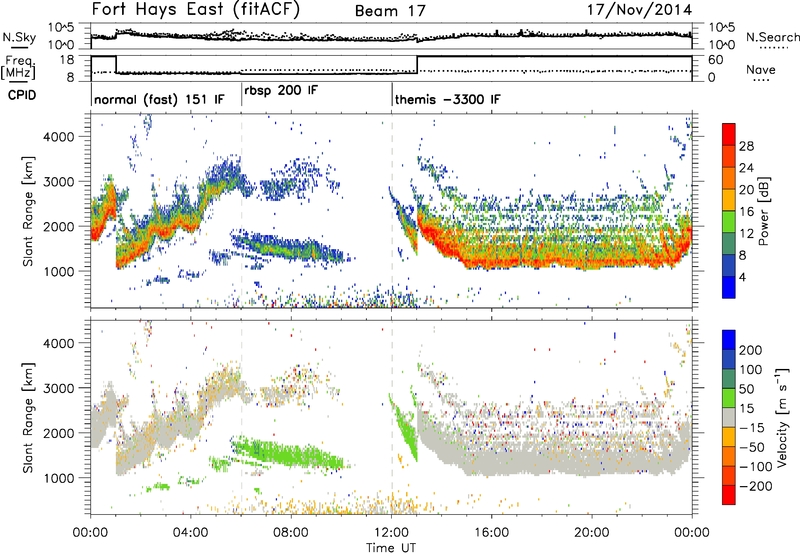The image size is (800, 554).
Task: Click the "28" label on the Power color bar
Action: pyautogui.click(x=746, y=146)
